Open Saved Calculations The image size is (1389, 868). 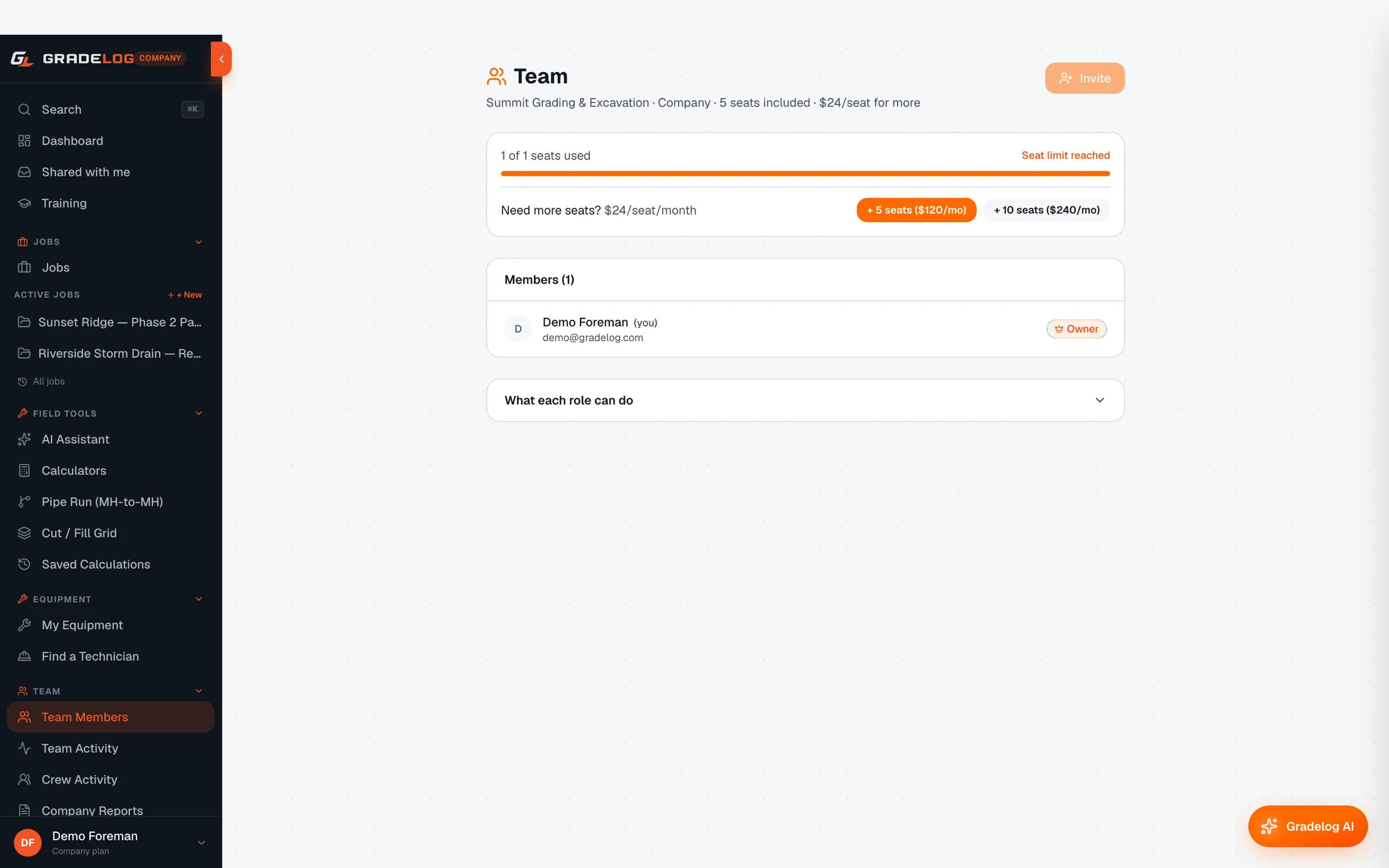click(110, 564)
